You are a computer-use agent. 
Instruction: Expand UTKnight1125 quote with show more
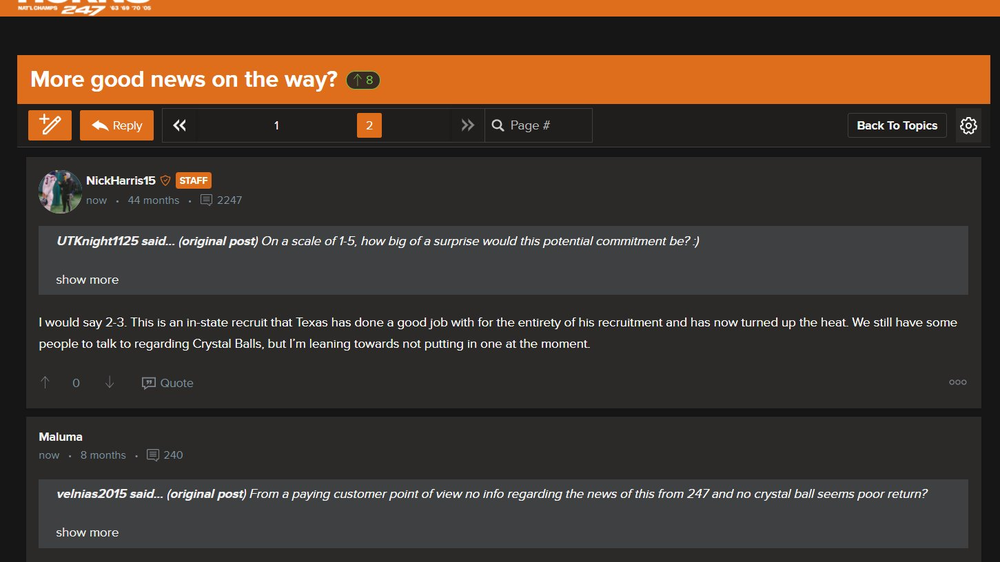[x=87, y=280]
